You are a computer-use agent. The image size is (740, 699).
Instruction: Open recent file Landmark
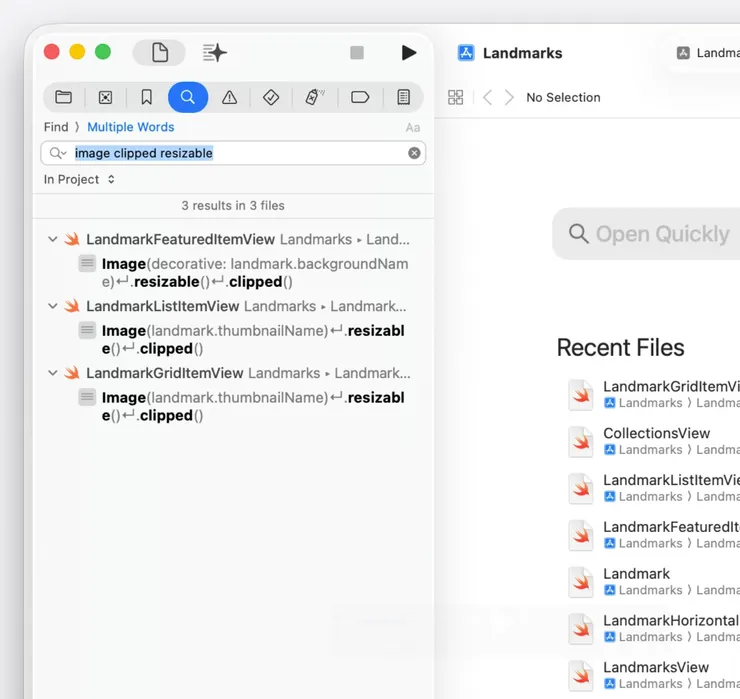(654, 581)
